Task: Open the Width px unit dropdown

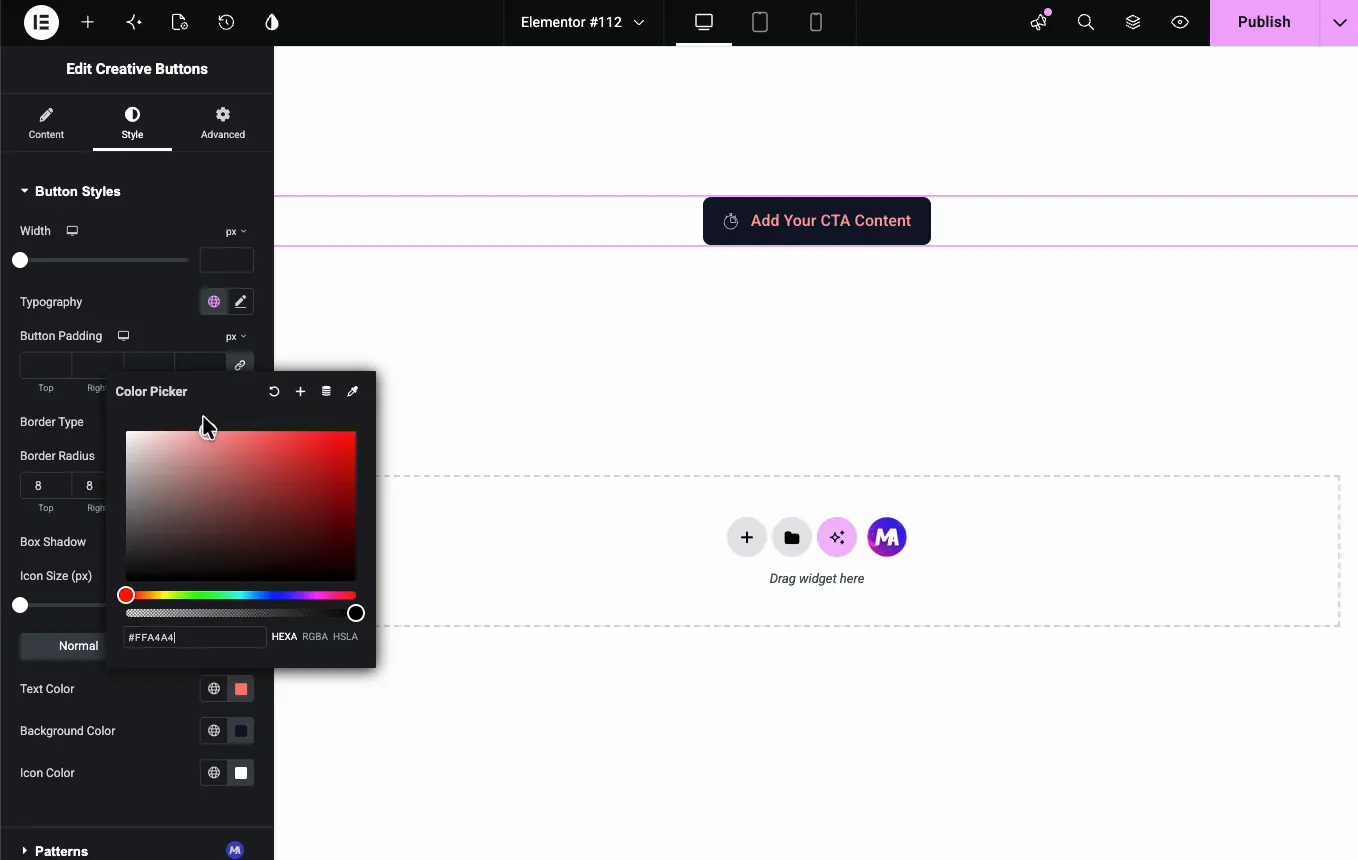Action: tap(236, 231)
